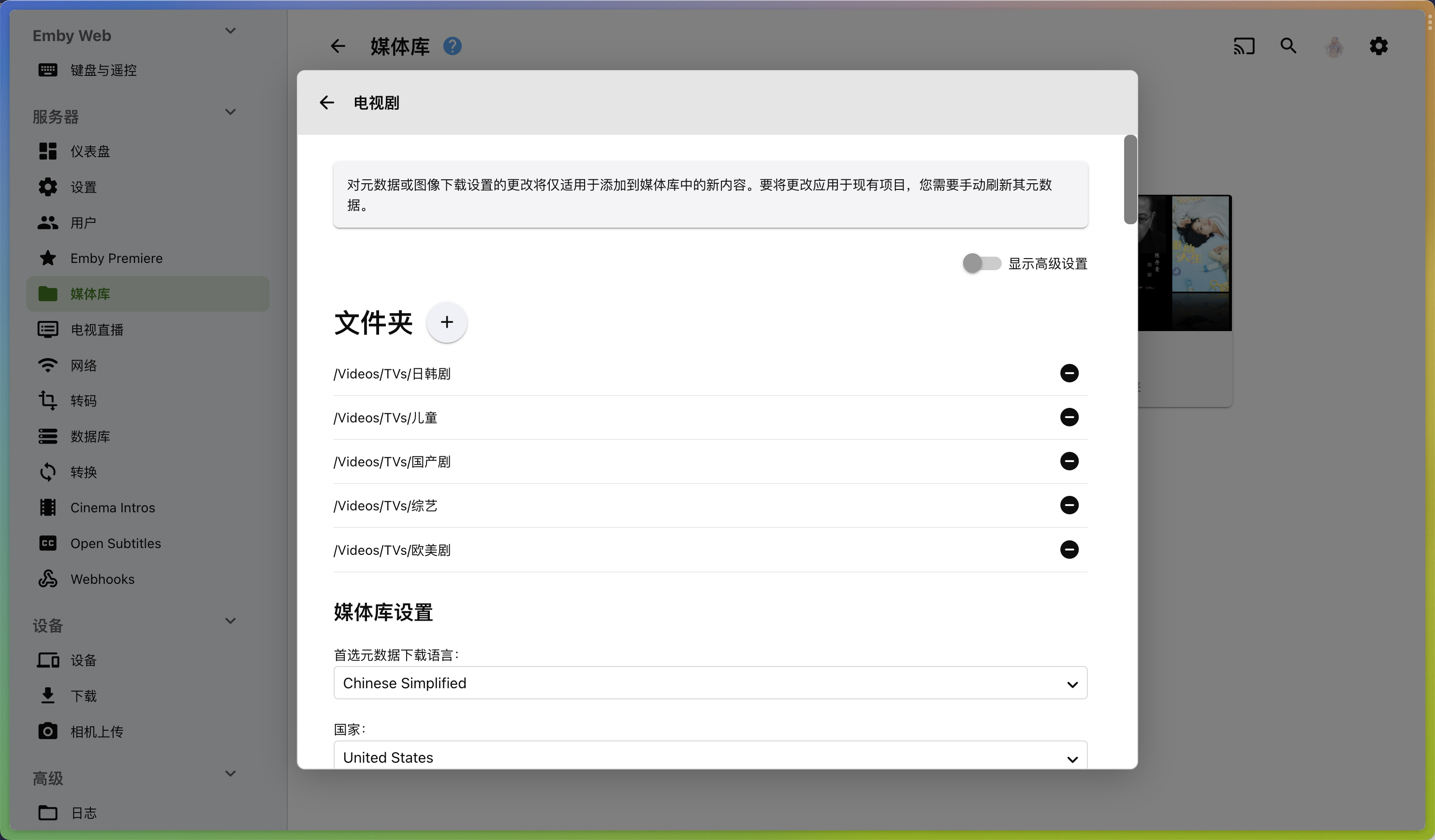Click the blue help question mark icon

pyautogui.click(x=453, y=46)
